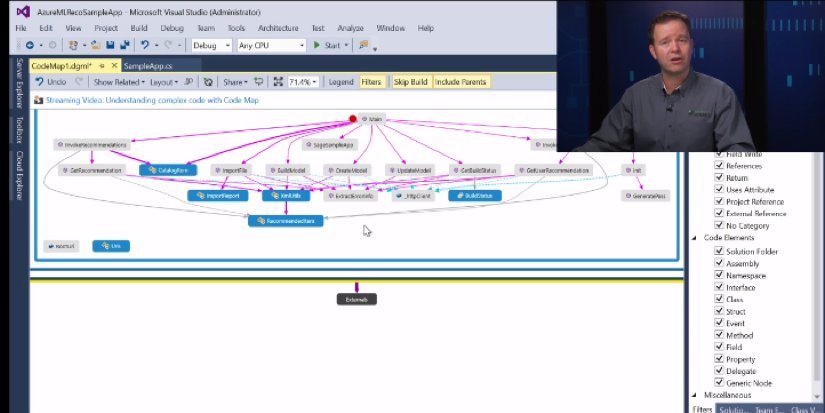Click the Legend button
Image resolution: width=825 pixels, height=413 pixels.
pyautogui.click(x=341, y=82)
